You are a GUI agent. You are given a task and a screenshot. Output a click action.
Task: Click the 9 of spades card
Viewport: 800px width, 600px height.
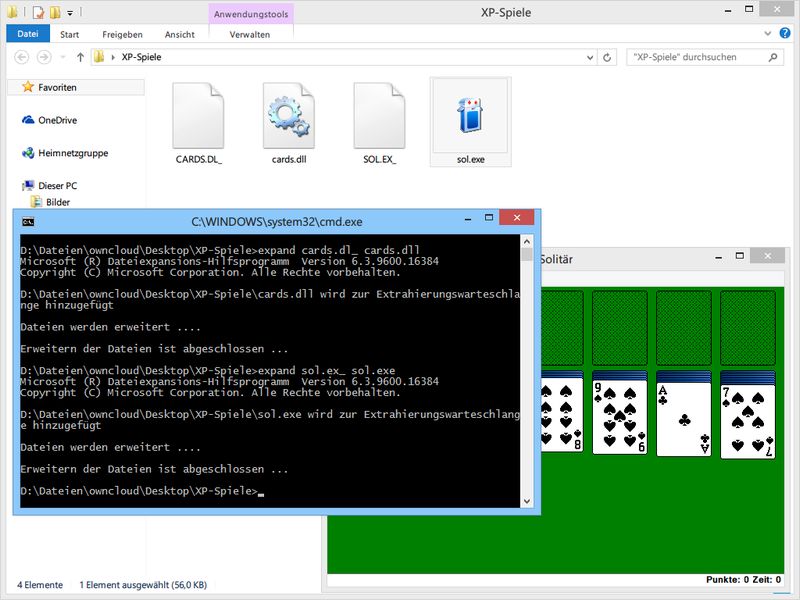pyautogui.click(x=619, y=417)
